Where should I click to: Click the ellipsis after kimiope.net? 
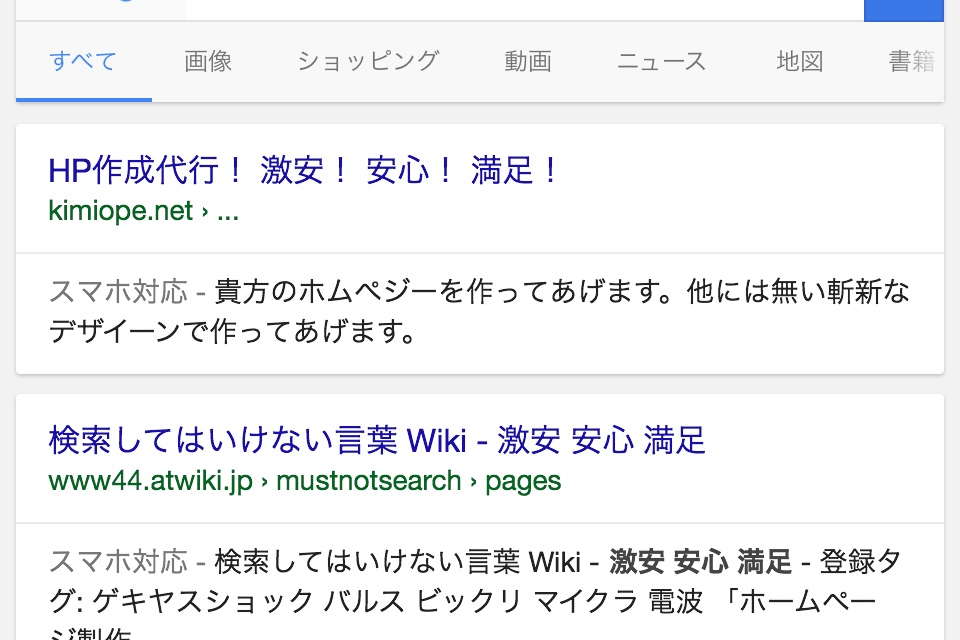coord(228,212)
